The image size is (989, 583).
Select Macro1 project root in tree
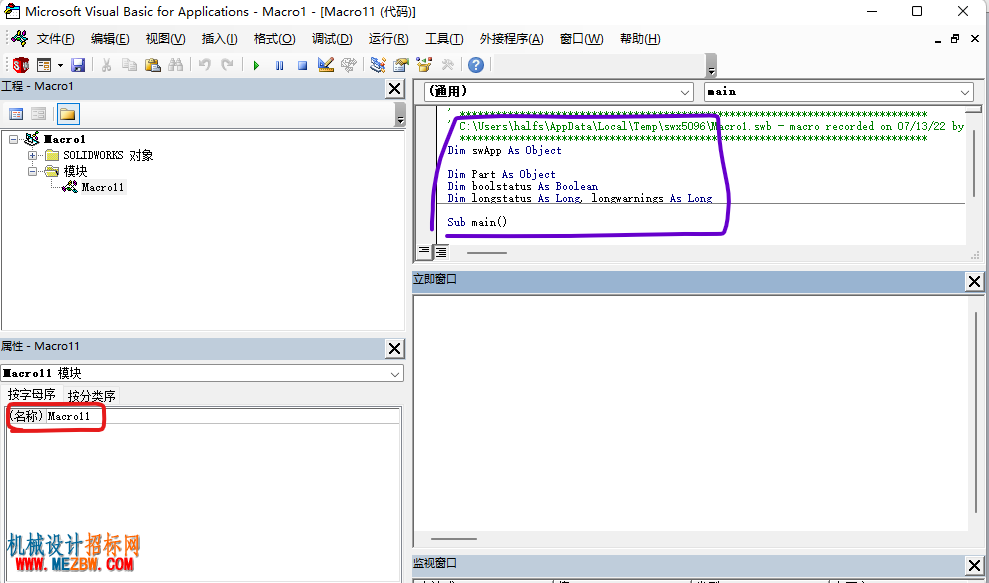[64, 139]
